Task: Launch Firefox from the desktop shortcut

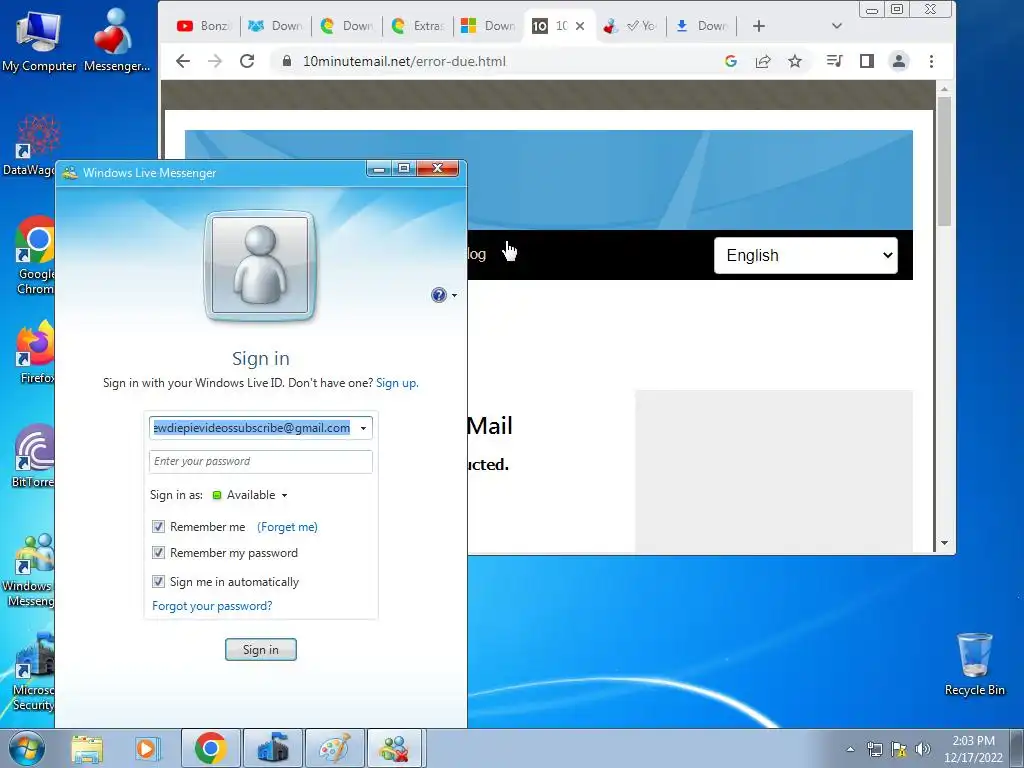Action: click(35, 353)
